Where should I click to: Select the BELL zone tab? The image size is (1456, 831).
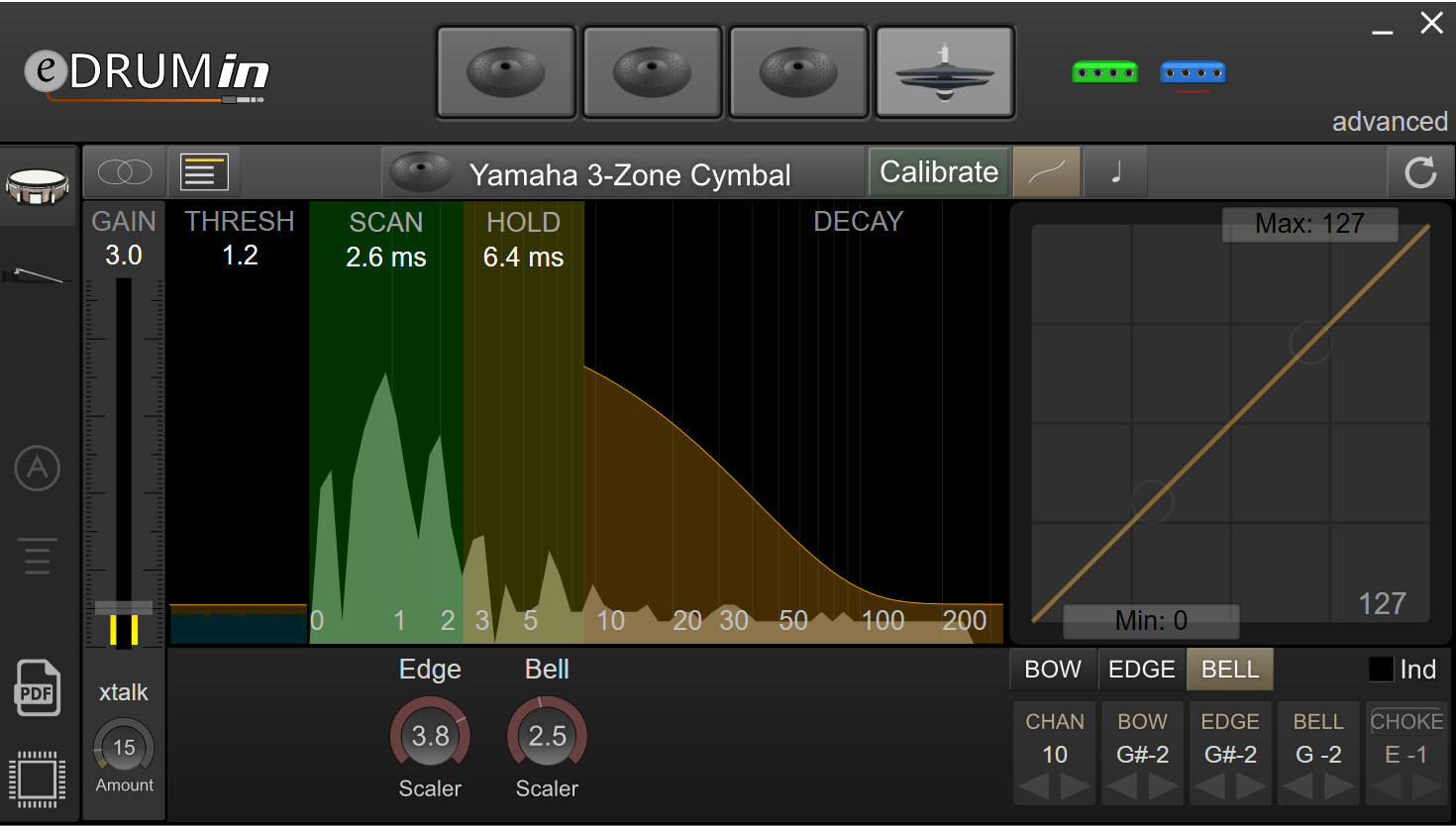click(1230, 670)
